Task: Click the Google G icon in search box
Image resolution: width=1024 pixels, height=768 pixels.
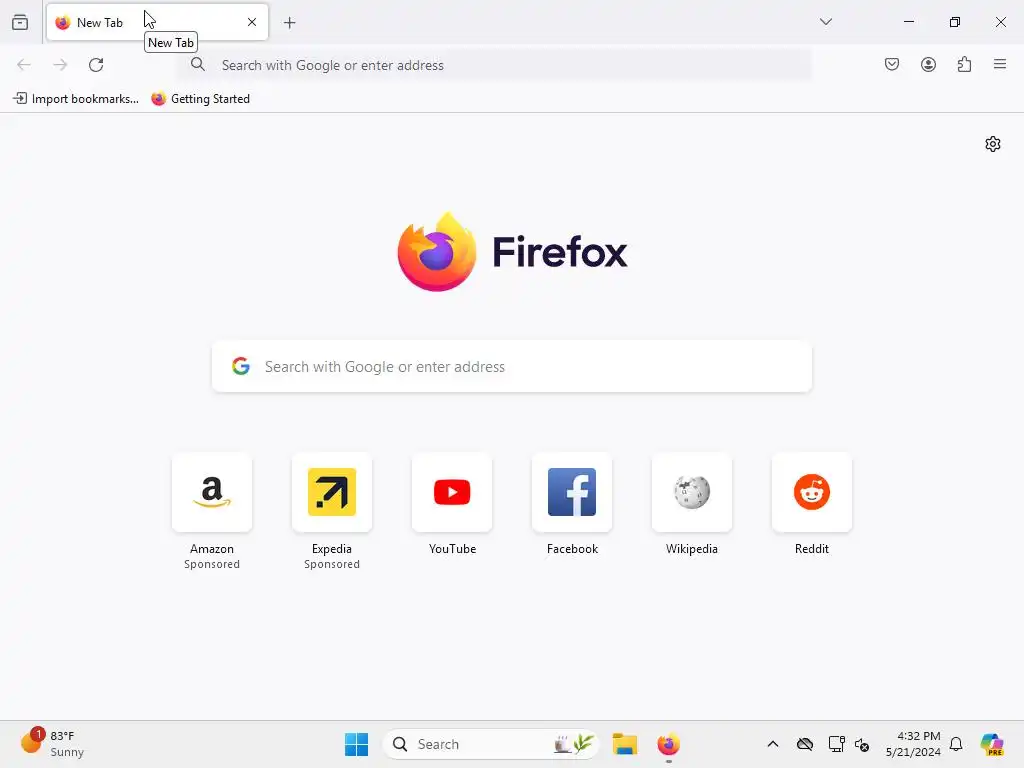Action: pyautogui.click(x=241, y=366)
